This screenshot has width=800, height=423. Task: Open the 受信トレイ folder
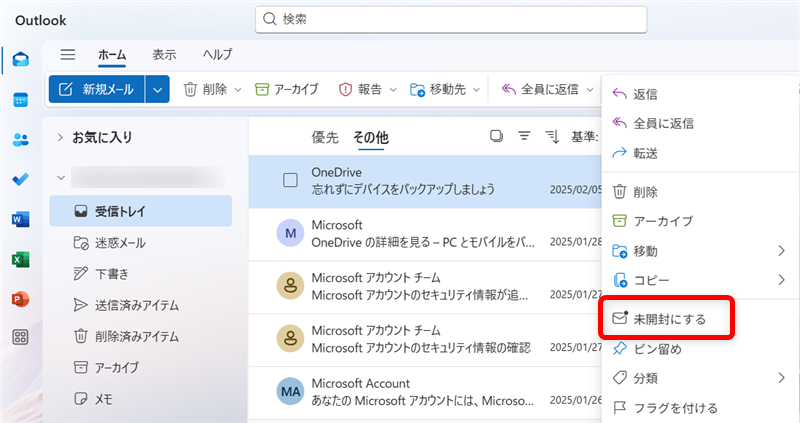(141, 211)
